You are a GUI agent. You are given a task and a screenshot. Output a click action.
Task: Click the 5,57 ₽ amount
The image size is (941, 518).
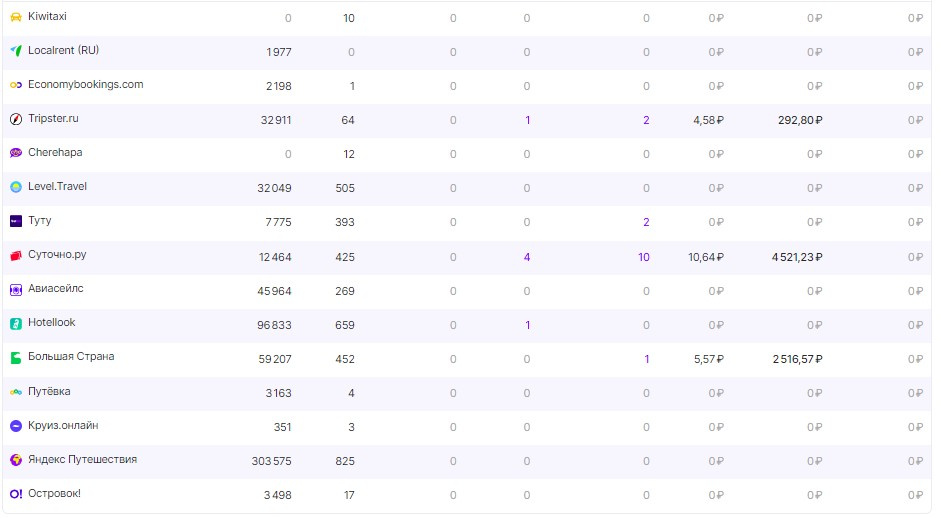[709, 359]
